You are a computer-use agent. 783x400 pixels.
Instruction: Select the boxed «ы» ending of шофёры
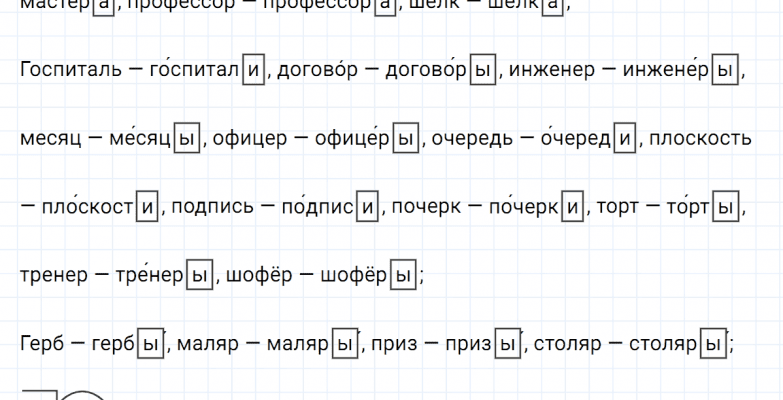(404, 277)
